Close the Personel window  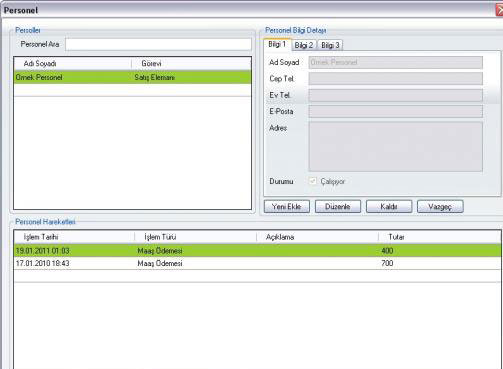(x=499, y=10)
